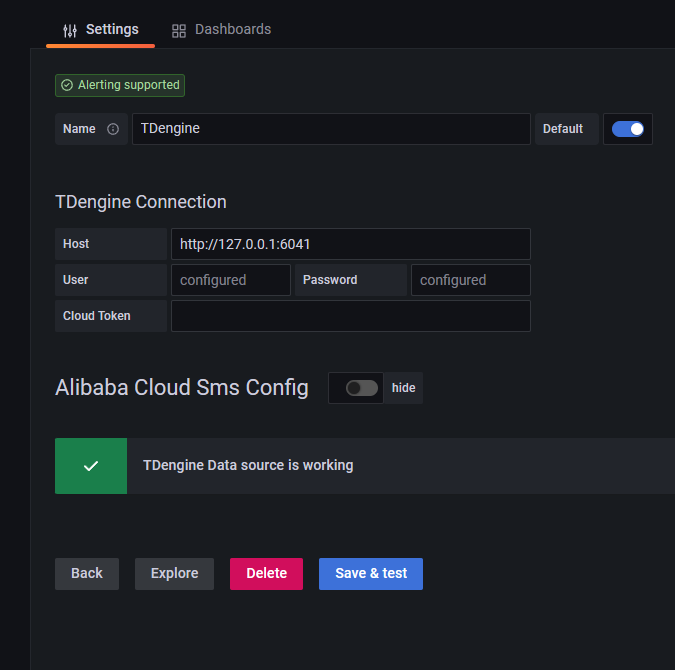This screenshot has height=670, width=675.
Task: Click the User input field
Action: pos(231,280)
